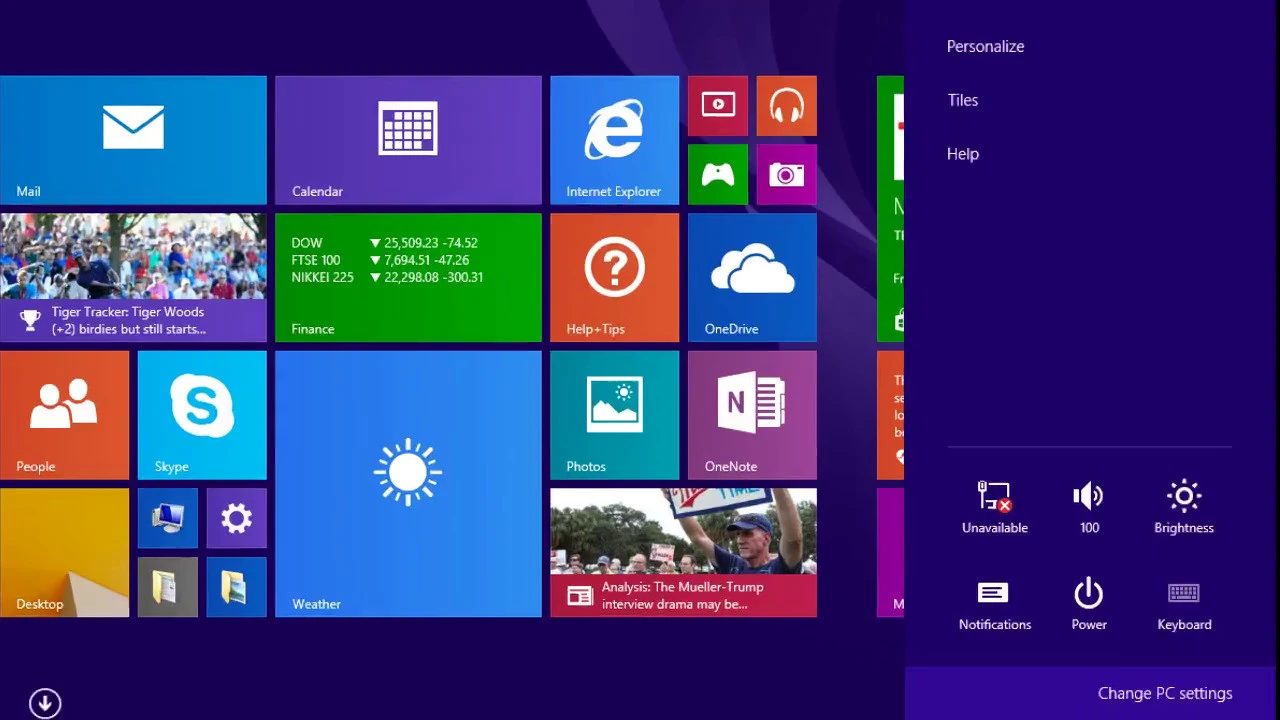Open the Power options
The image size is (1280, 720).
click(1089, 604)
